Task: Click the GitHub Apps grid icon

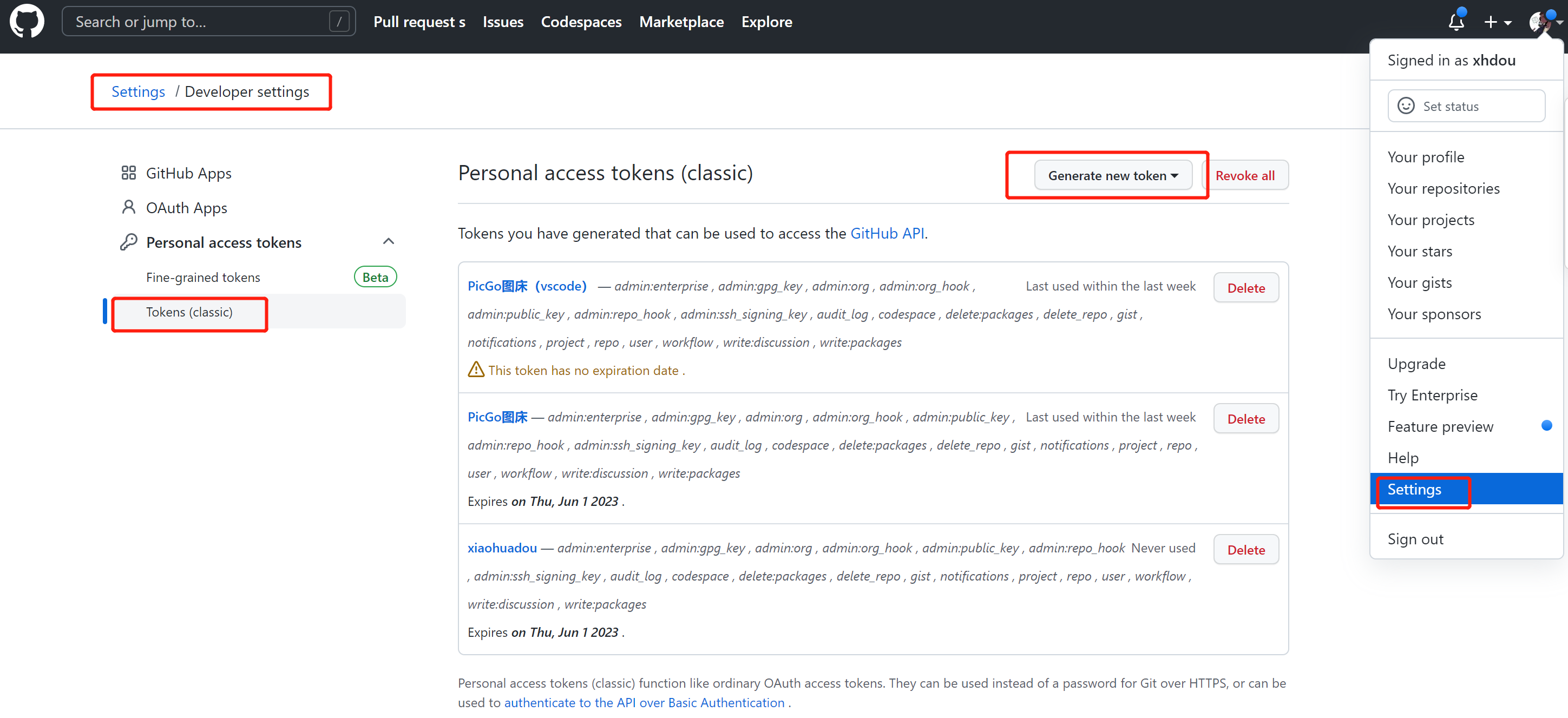Action: pyautogui.click(x=128, y=174)
